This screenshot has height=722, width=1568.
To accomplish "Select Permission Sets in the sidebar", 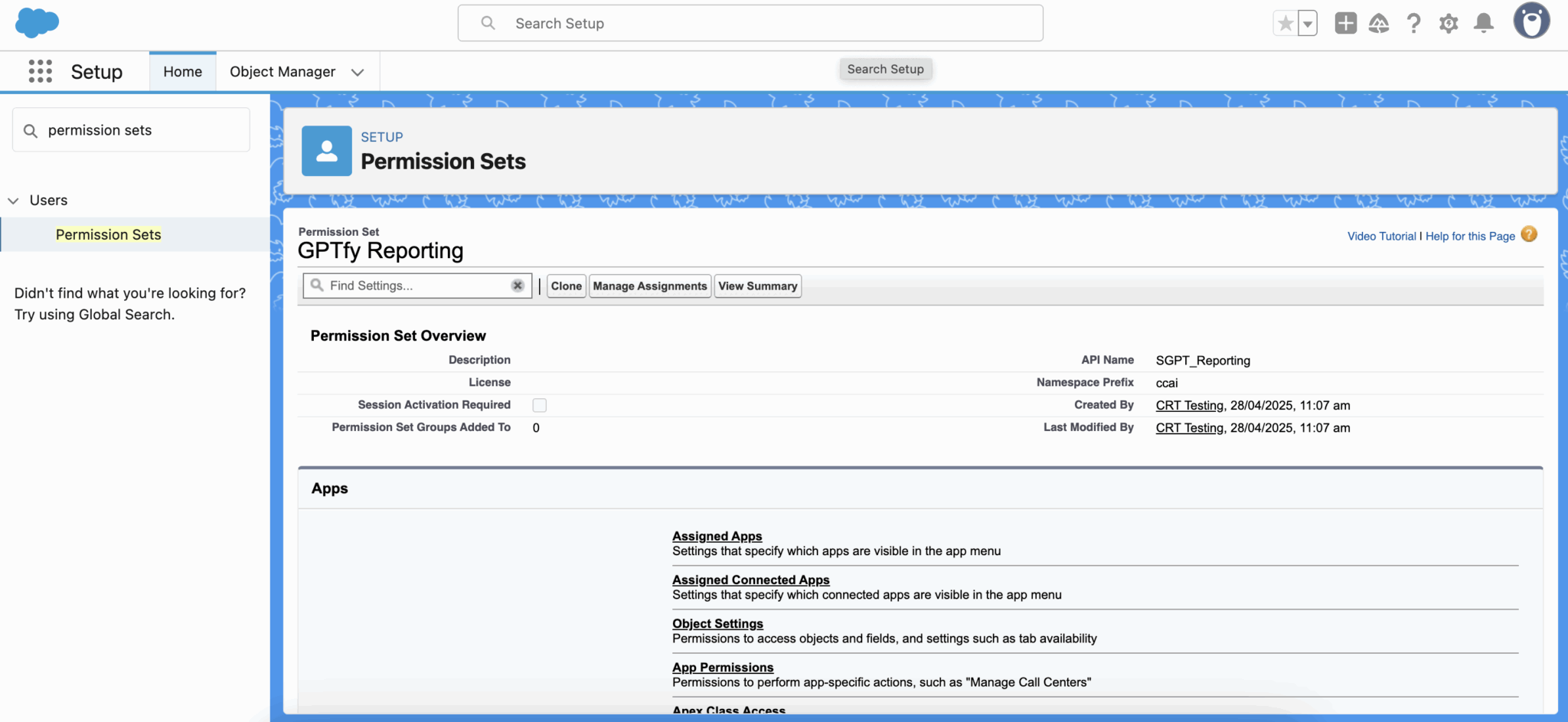I will coord(108,234).
